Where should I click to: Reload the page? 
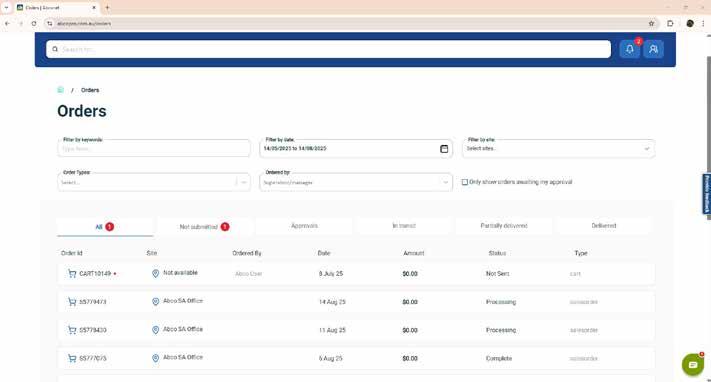(34, 23)
